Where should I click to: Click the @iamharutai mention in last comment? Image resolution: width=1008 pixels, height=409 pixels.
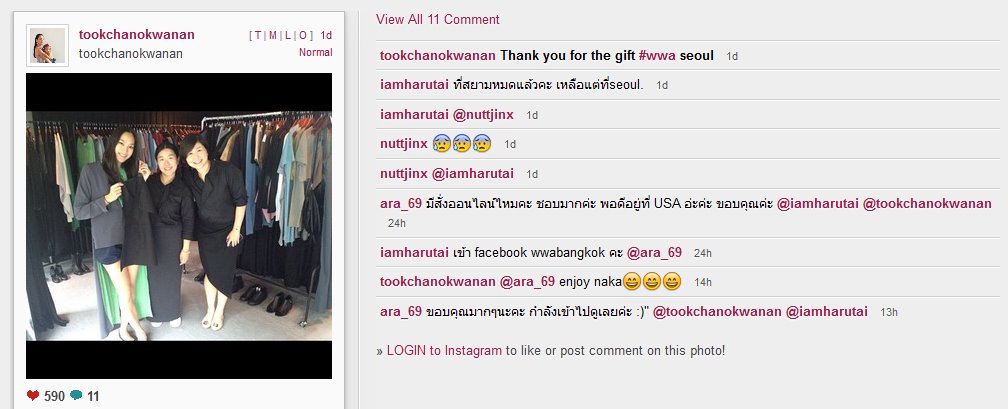click(827, 311)
